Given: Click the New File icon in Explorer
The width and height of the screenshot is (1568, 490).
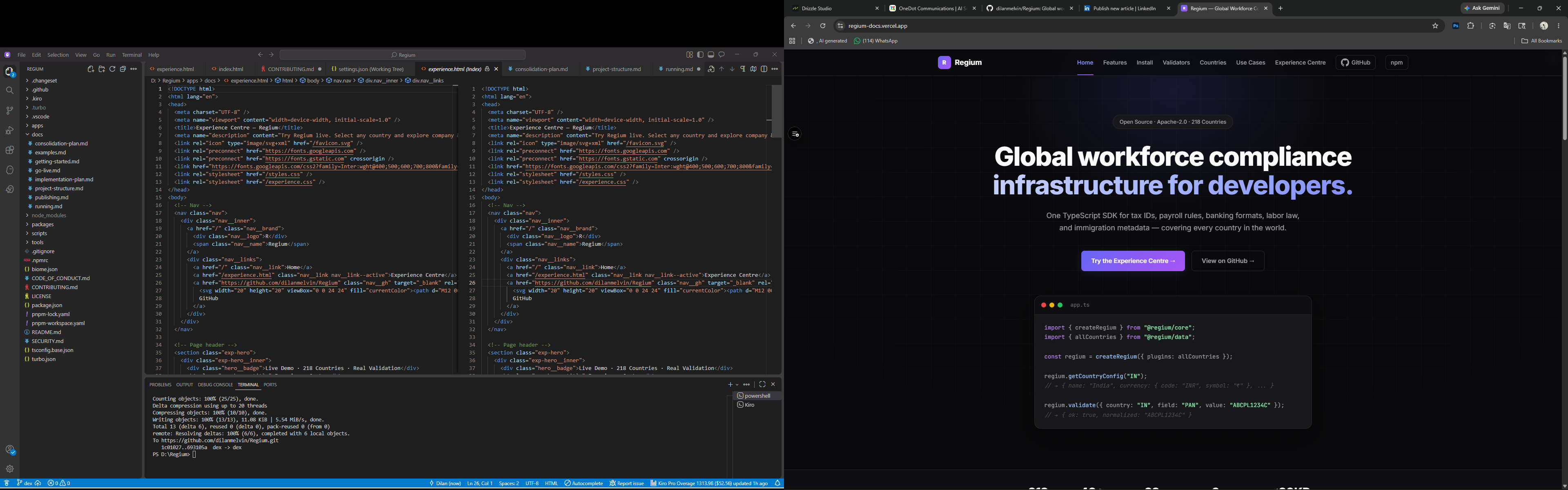Looking at the screenshot, I should (91, 69).
